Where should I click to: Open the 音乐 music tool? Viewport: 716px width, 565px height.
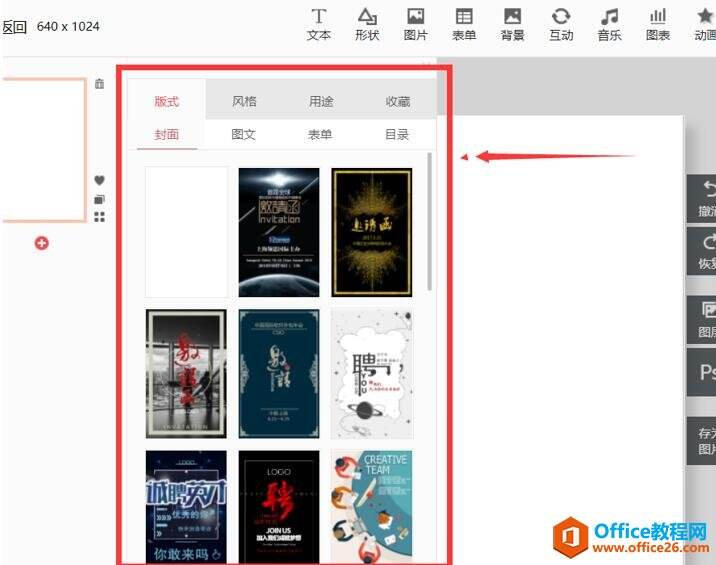pyautogui.click(x=610, y=25)
